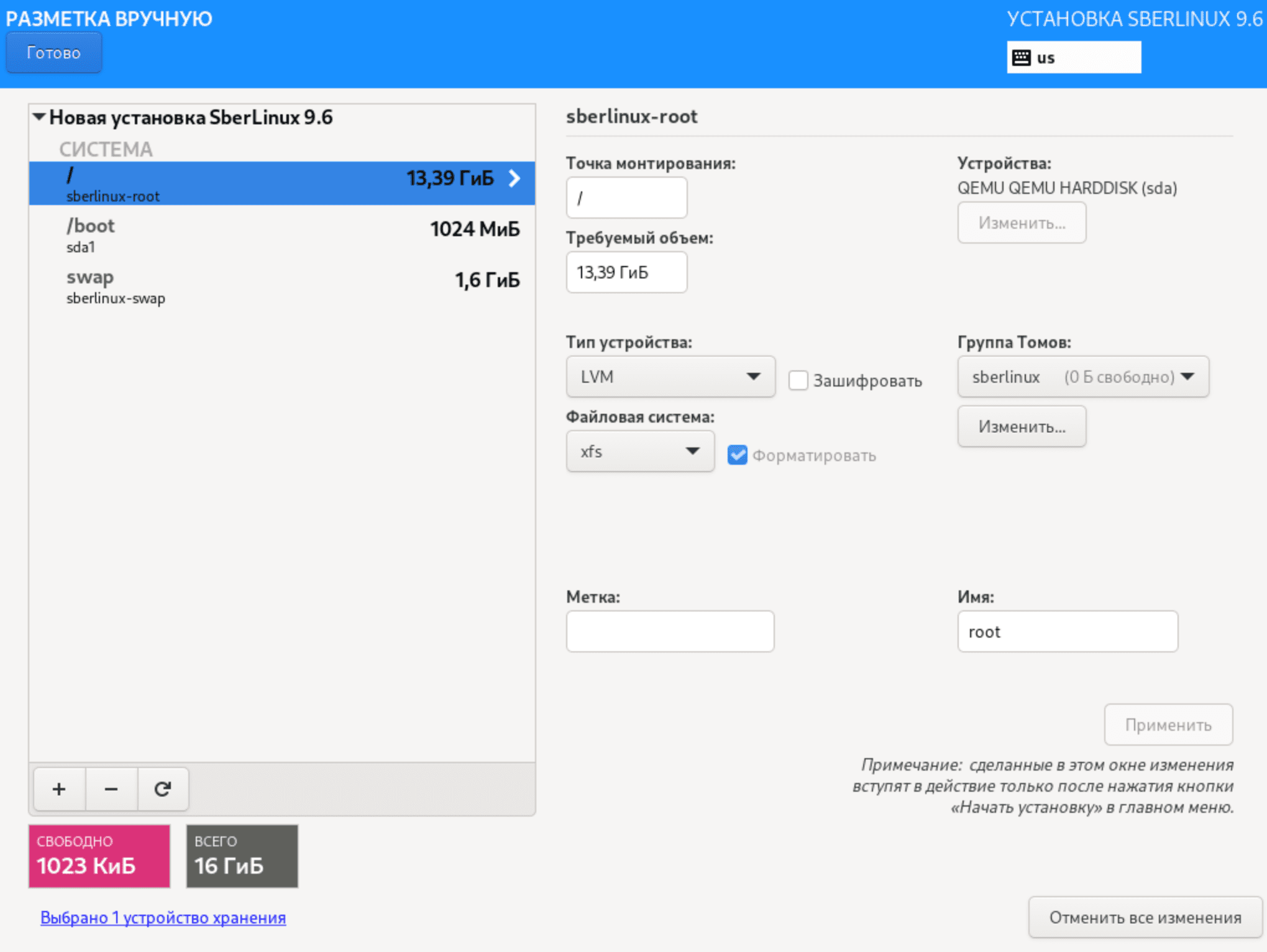Click the reload storage configuration icon

coord(163,789)
